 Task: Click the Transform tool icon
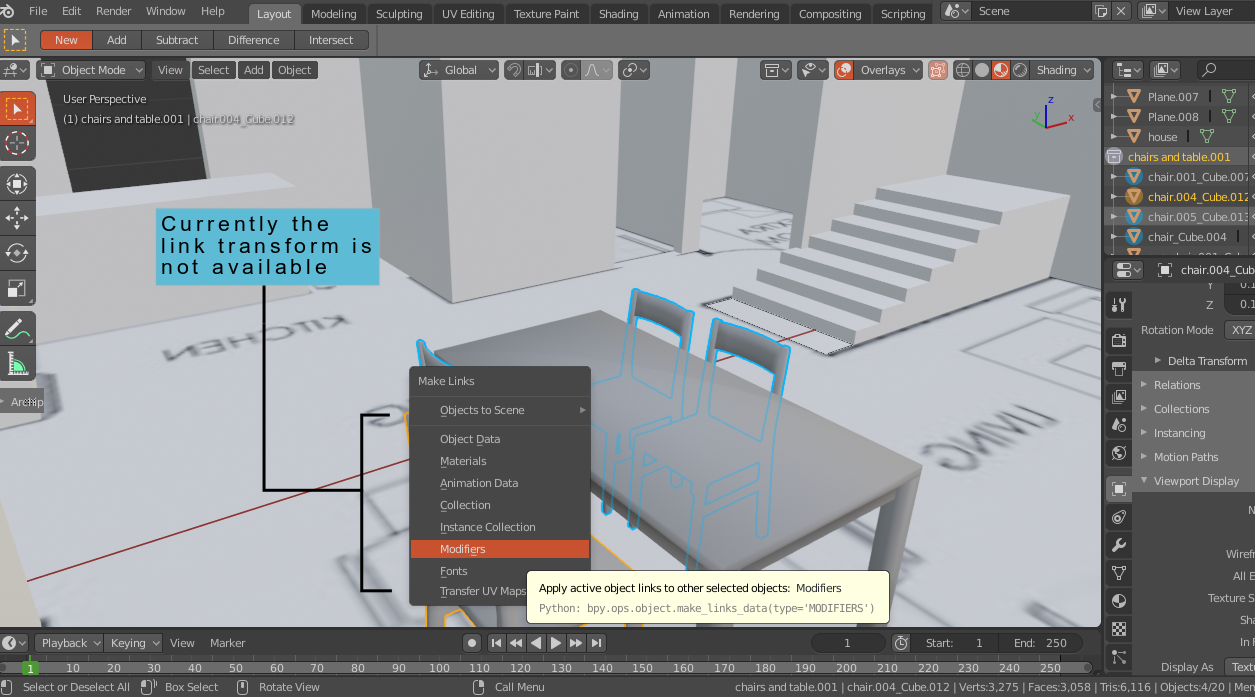(x=17, y=183)
